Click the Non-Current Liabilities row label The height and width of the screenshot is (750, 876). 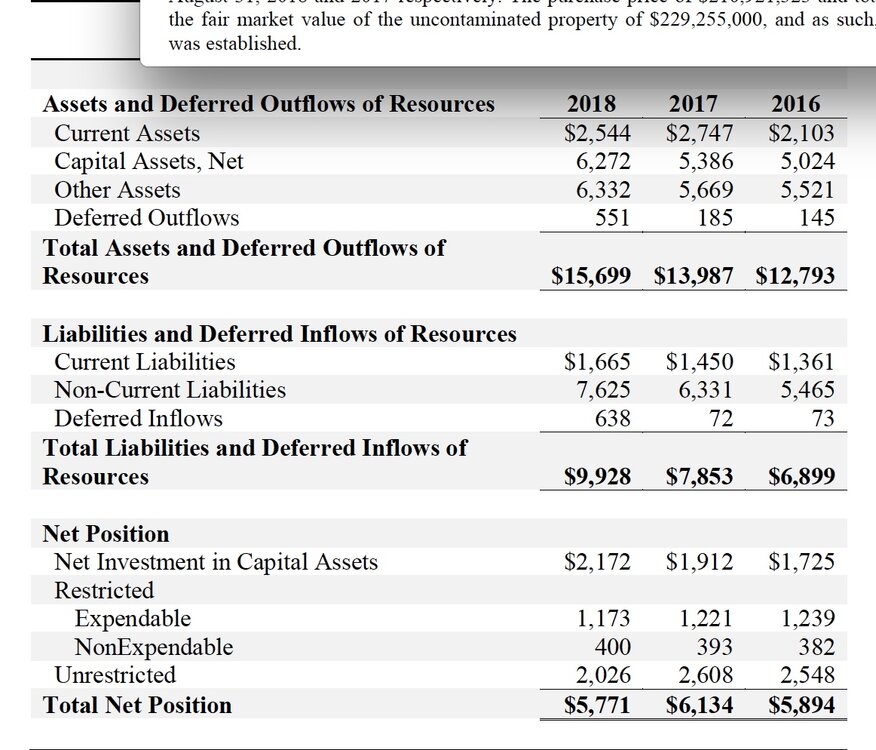(x=170, y=390)
